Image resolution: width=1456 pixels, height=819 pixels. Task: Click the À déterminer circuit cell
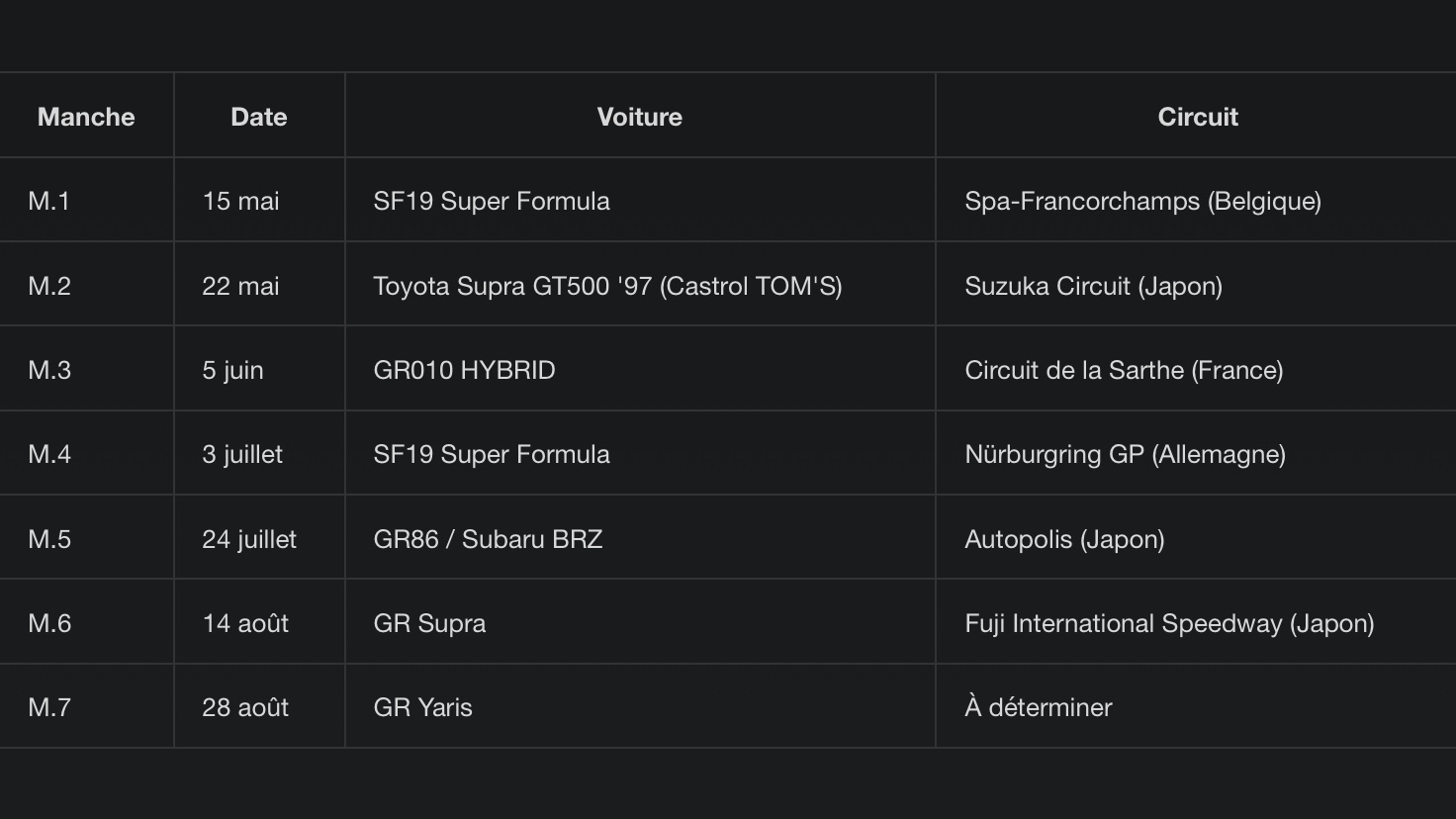tap(1196, 707)
